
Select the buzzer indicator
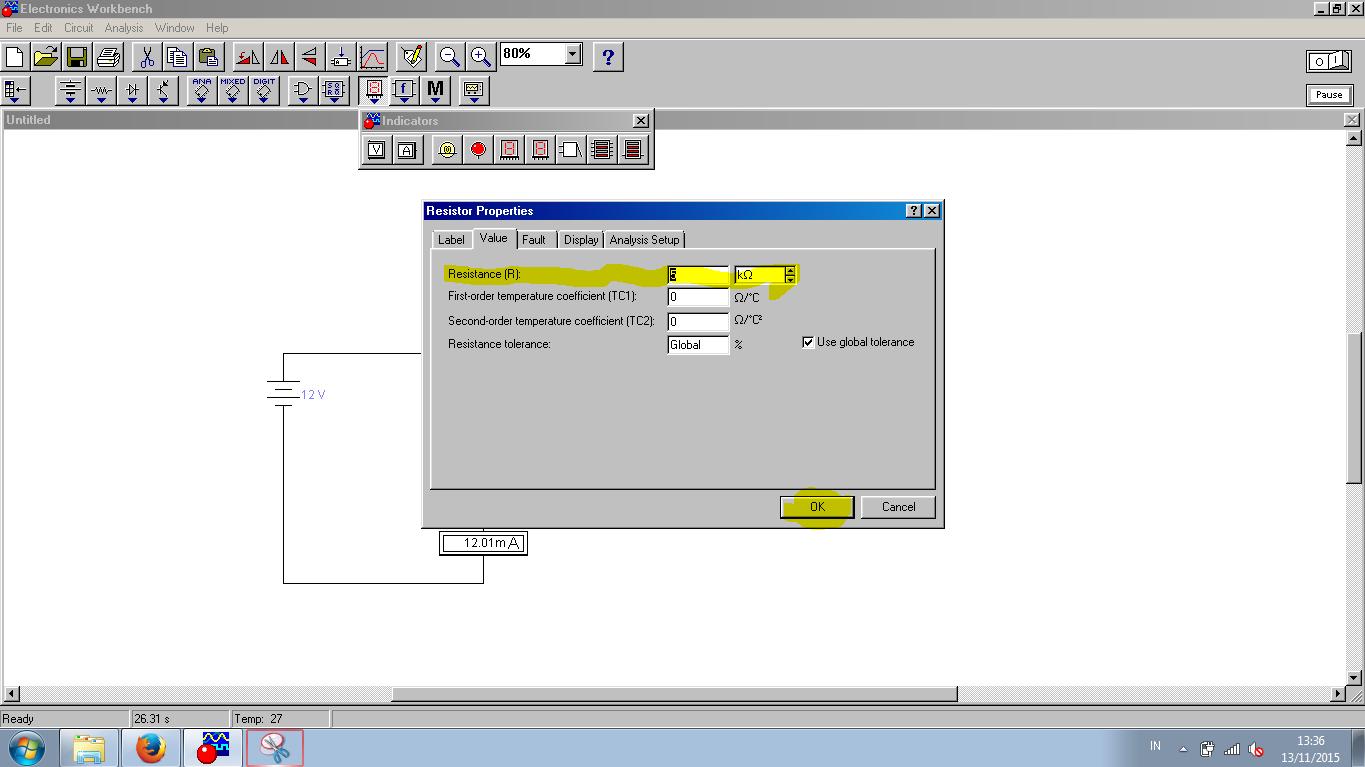pyautogui.click(x=571, y=150)
